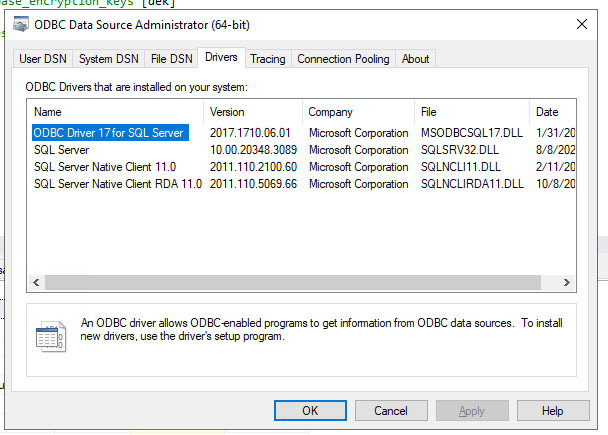The width and height of the screenshot is (608, 435).
Task: Sort drivers by Version column header
Action: click(x=252, y=111)
